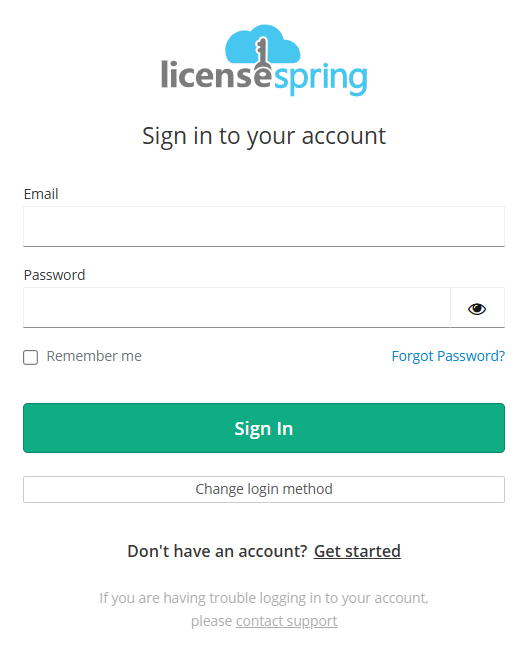Tick the Remember me checkbox

30,357
